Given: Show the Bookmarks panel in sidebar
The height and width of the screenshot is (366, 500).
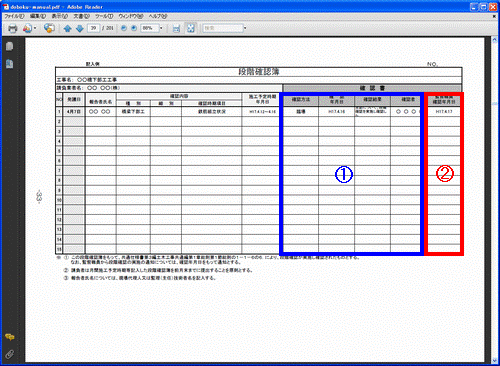Looking at the screenshot, I should 9,63.
